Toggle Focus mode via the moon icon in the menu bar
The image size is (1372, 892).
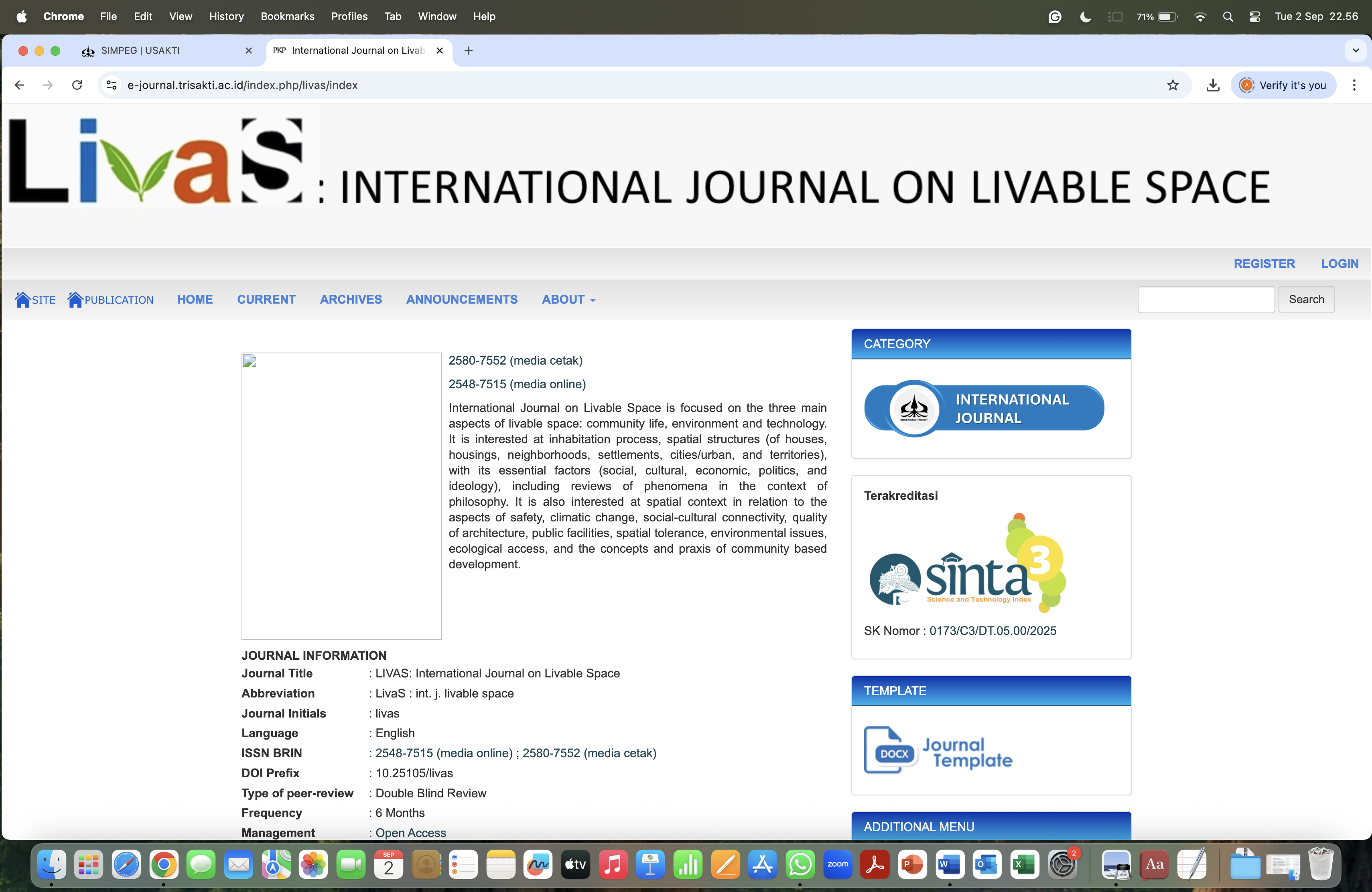tap(1085, 17)
